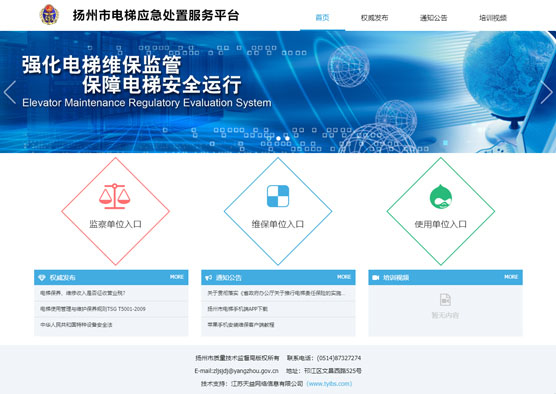Click the empty document icon above 暂无内容
Viewport: 556px width, 394px height.
click(x=445, y=300)
